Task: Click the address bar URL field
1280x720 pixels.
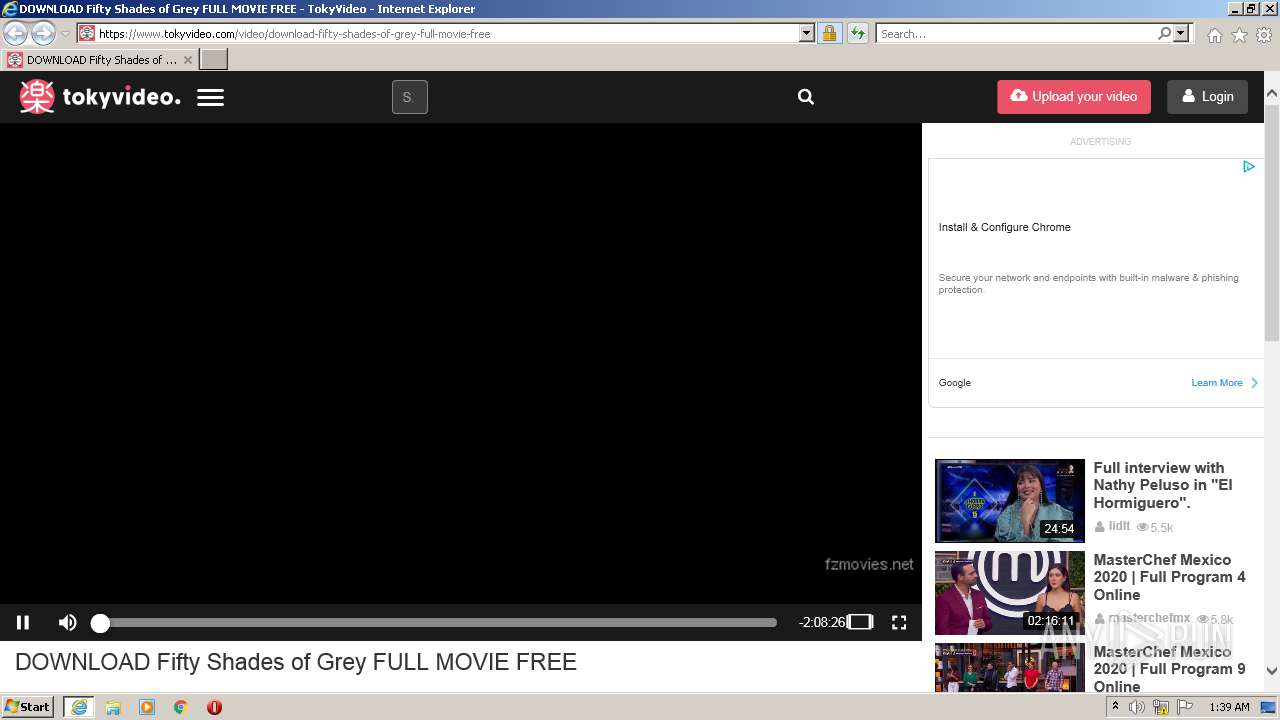Action: 446,33
